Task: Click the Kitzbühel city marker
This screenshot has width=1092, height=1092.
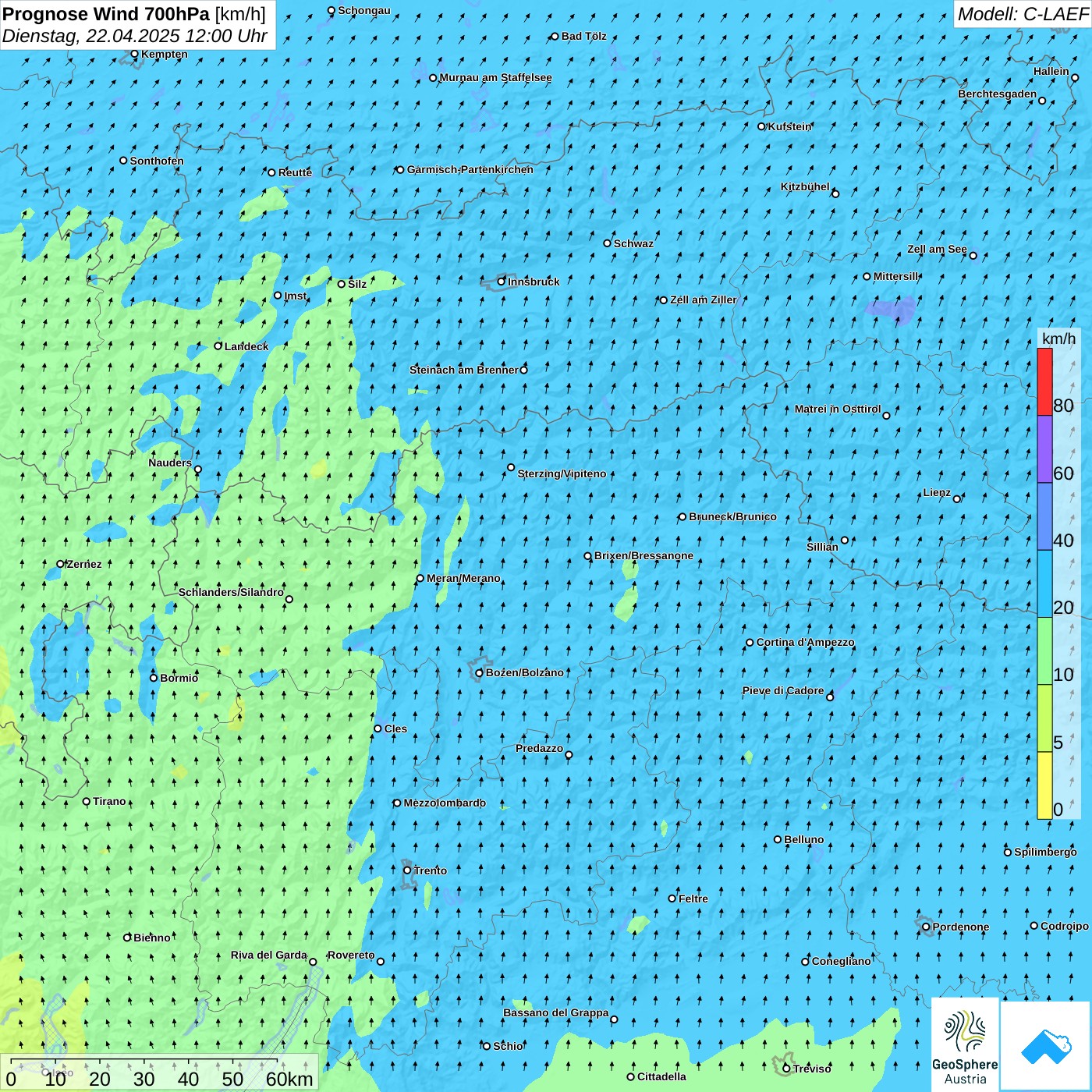Action: coord(835,193)
